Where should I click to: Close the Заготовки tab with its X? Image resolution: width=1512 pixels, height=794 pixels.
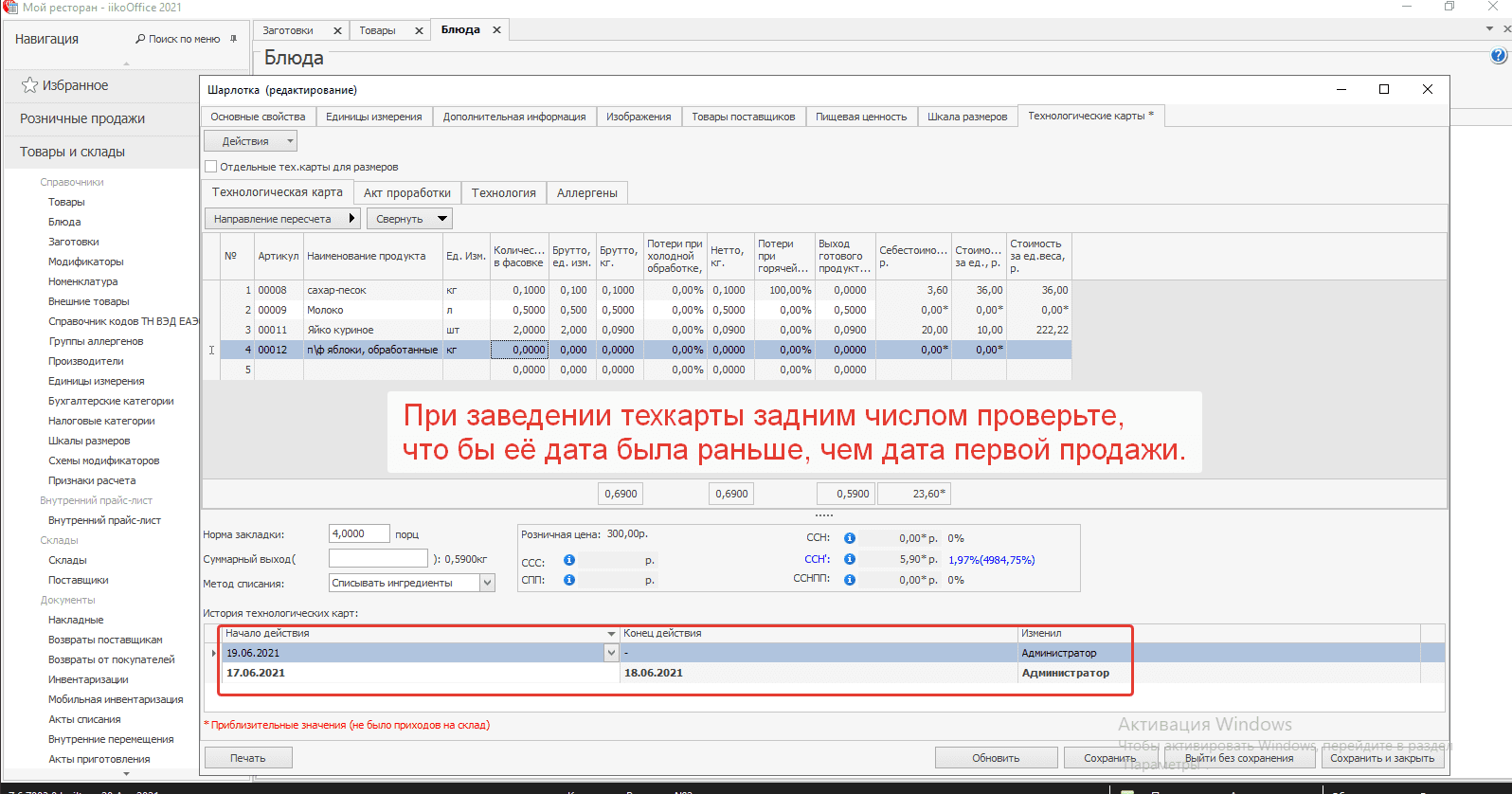pos(337,30)
